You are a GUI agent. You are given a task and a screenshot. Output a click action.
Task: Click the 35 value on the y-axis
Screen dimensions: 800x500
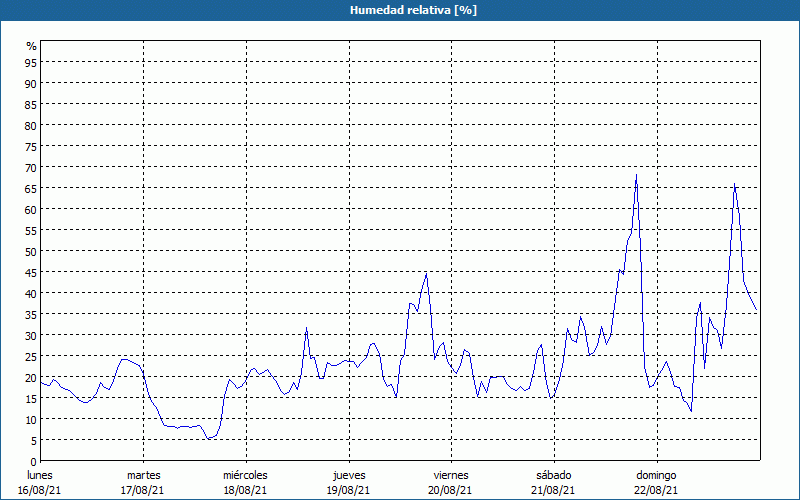[31, 314]
